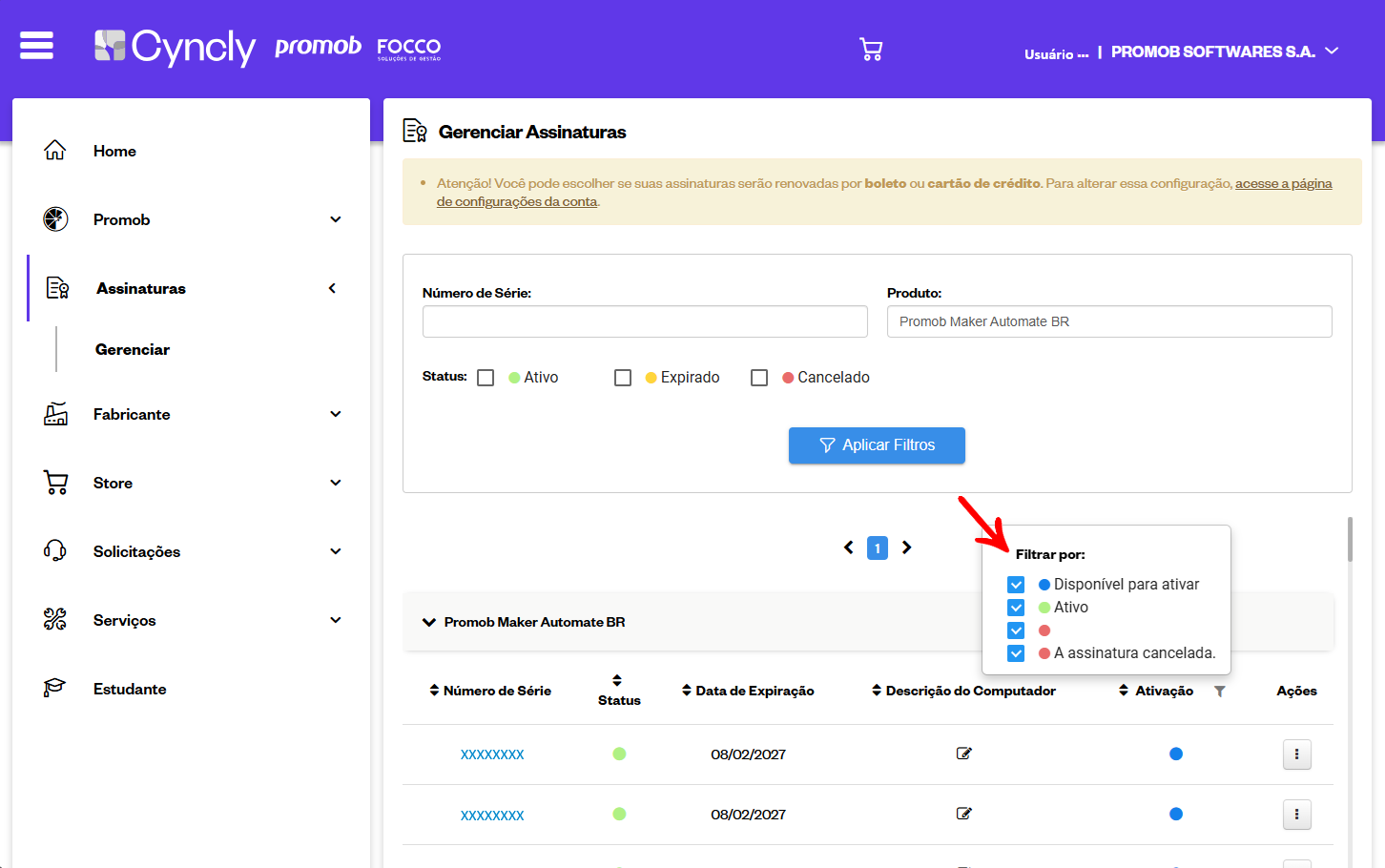This screenshot has width=1385, height=868.
Task: Select the Store menu item
Action: [x=113, y=483]
